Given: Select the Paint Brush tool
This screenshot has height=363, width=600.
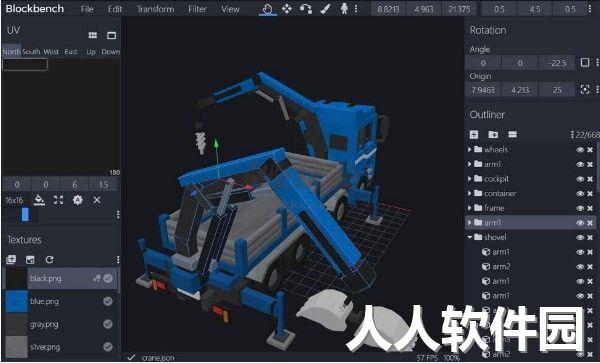Looking at the screenshot, I should 325,9.
